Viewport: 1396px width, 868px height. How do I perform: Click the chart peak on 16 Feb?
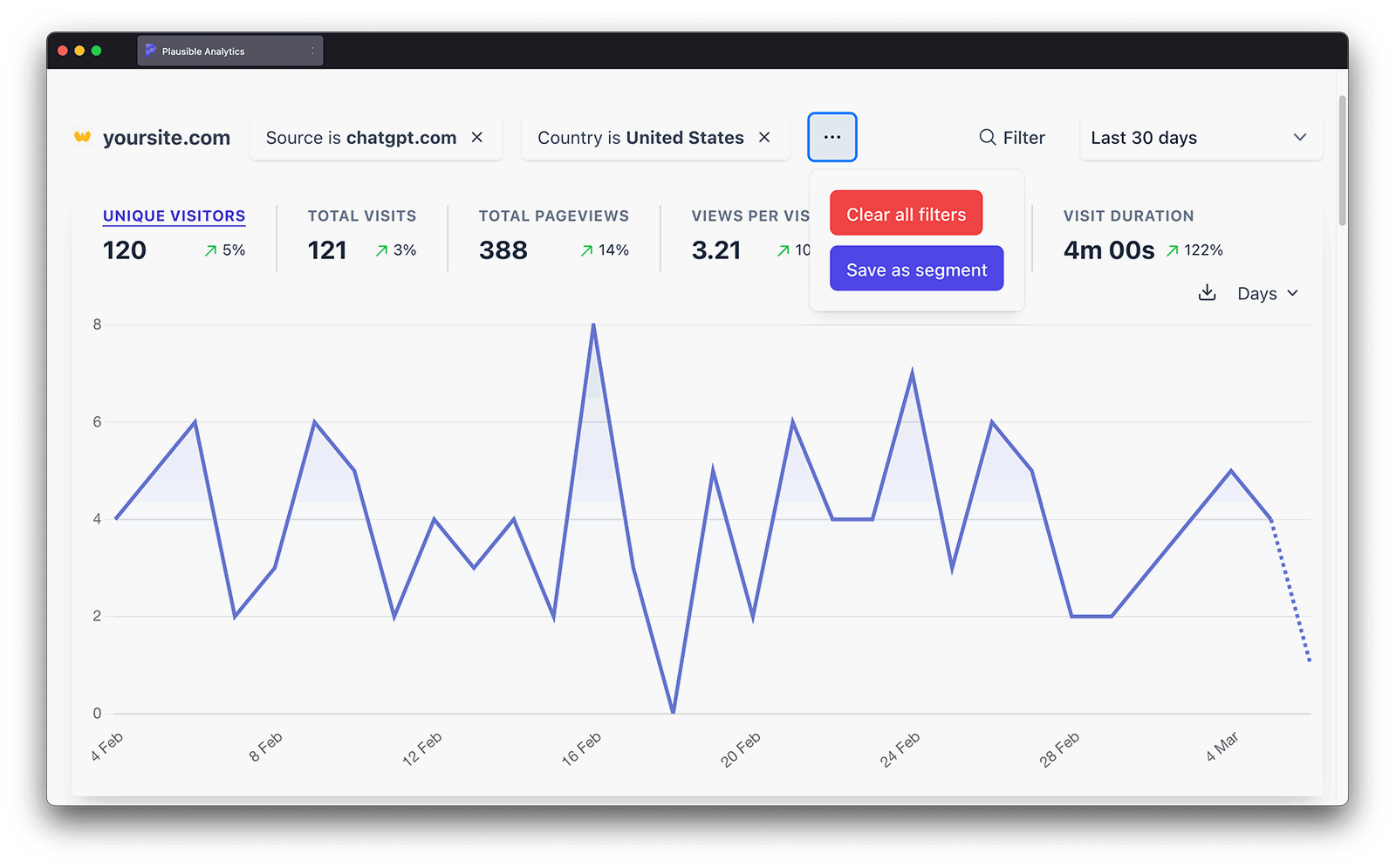(593, 325)
